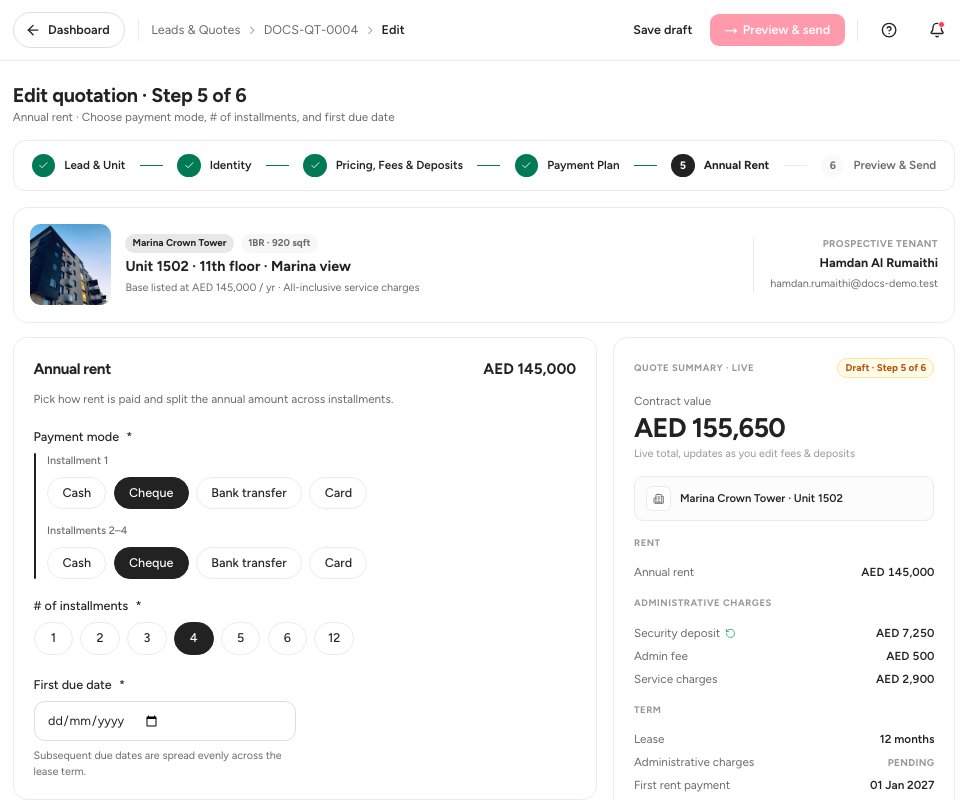The height and width of the screenshot is (800, 960).
Task: Click Unit 1502 · 11th floor · Marina view heading
Action: pos(238,267)
